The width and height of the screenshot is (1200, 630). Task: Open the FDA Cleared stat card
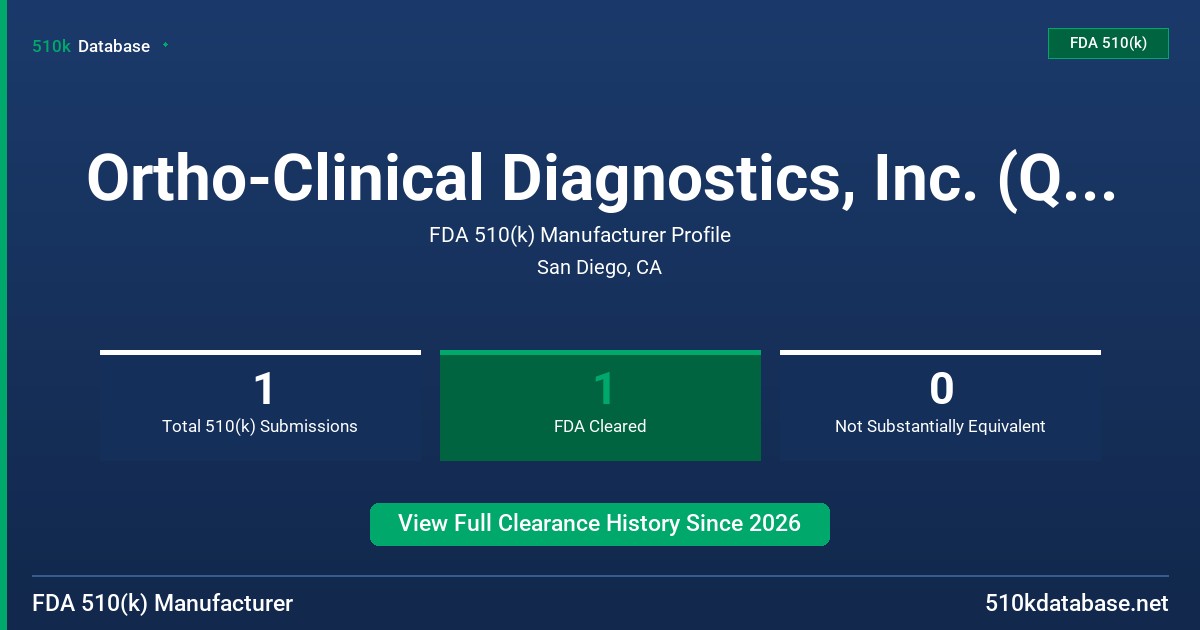click(x=600, y=405)
